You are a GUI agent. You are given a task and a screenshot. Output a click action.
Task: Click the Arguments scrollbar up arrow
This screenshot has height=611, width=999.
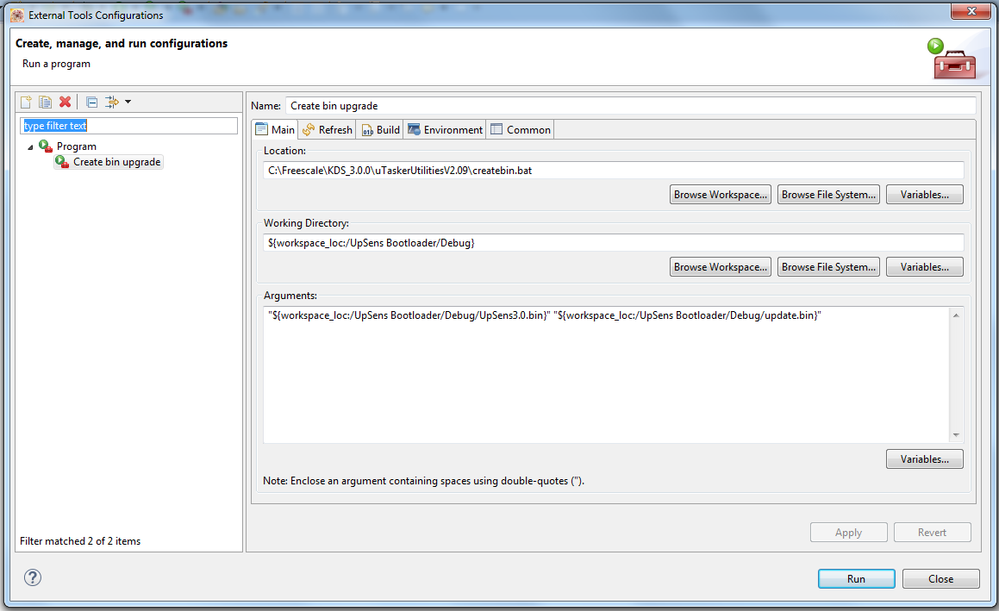point(956,315)
